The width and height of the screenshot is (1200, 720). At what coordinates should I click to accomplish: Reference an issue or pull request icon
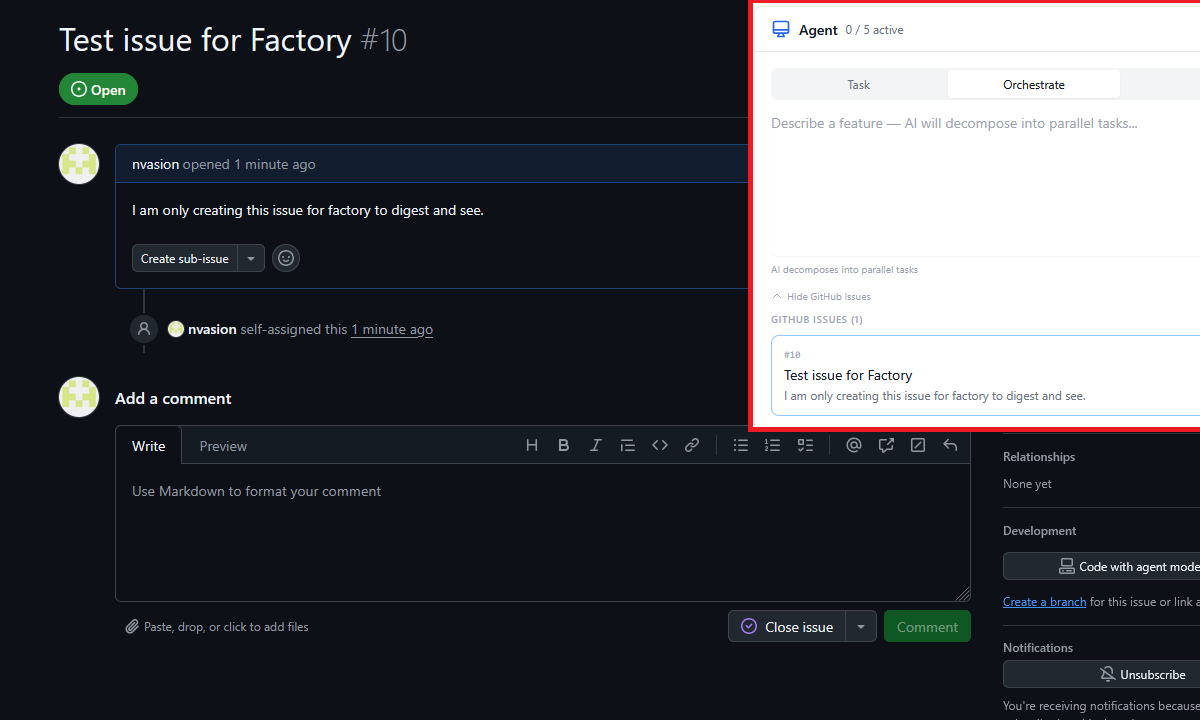886,445
